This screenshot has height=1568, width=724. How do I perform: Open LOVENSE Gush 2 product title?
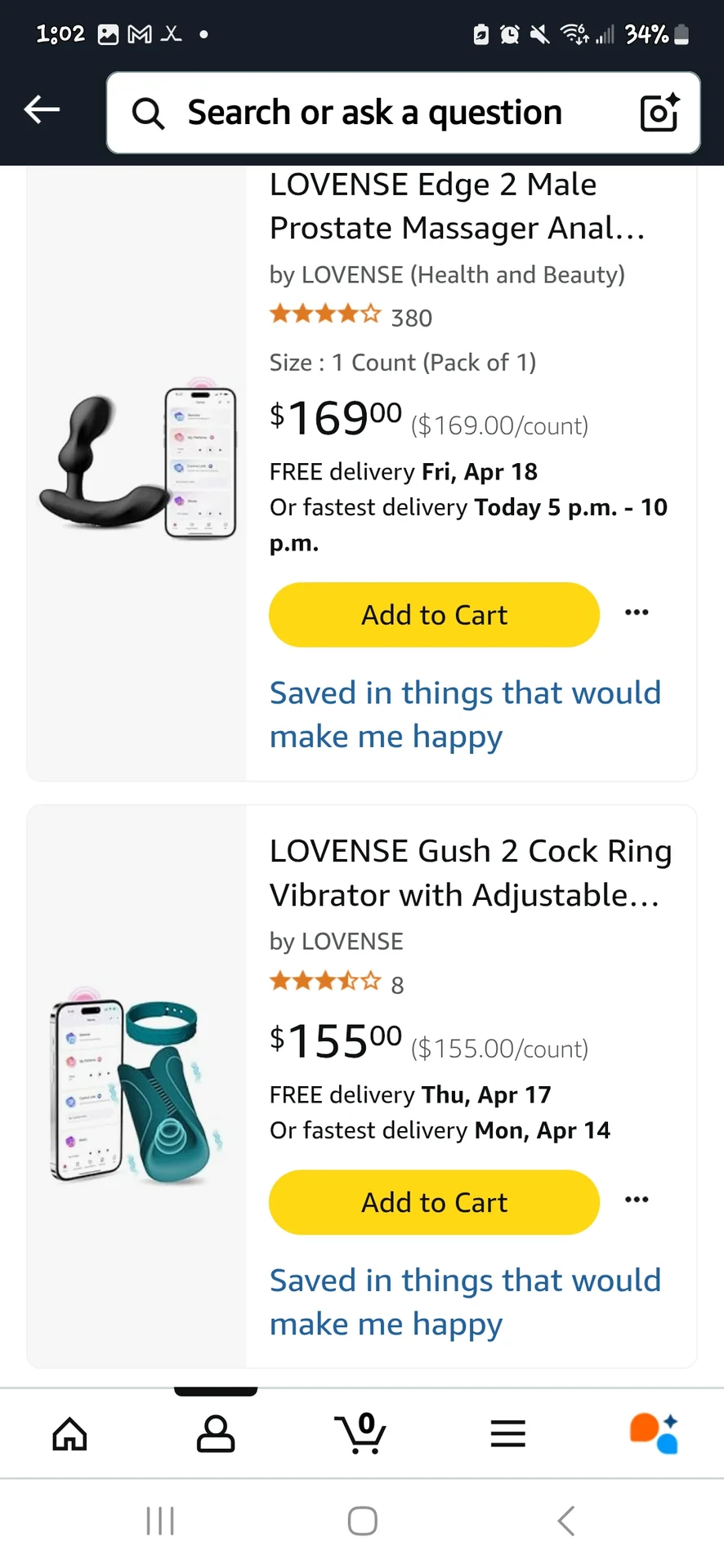[x=471, y=873]
